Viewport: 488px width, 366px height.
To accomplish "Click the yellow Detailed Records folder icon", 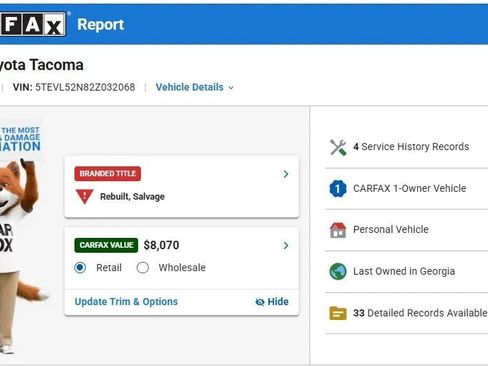I will 338,313.
